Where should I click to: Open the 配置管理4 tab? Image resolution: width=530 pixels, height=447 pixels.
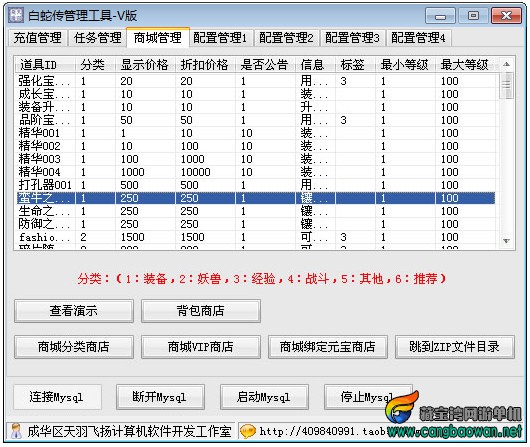point(418,38)
